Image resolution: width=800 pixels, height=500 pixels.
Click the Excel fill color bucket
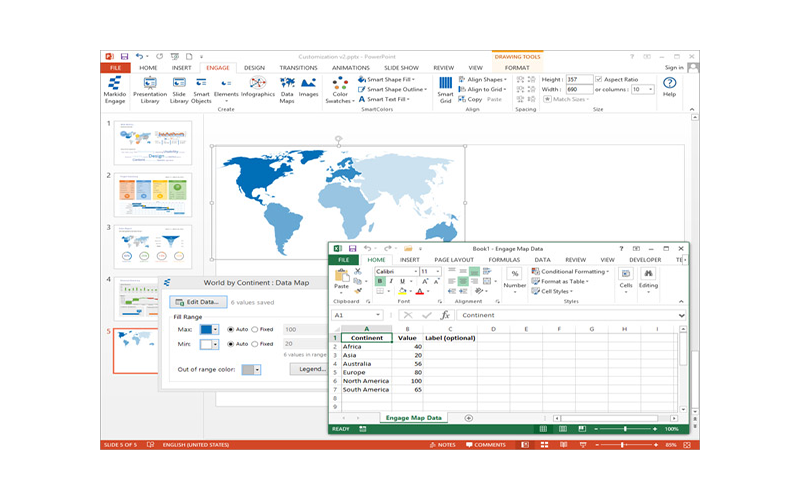coord(403,291)
